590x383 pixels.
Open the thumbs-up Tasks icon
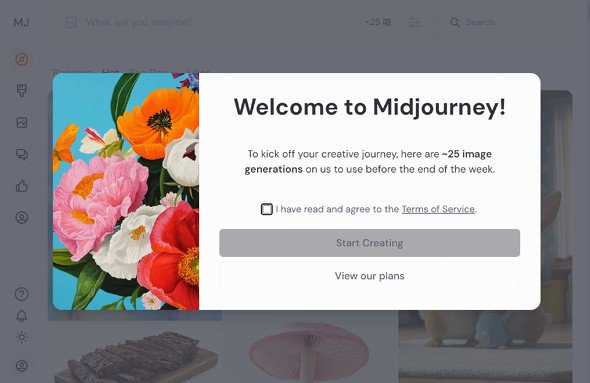tap(22, 186)
